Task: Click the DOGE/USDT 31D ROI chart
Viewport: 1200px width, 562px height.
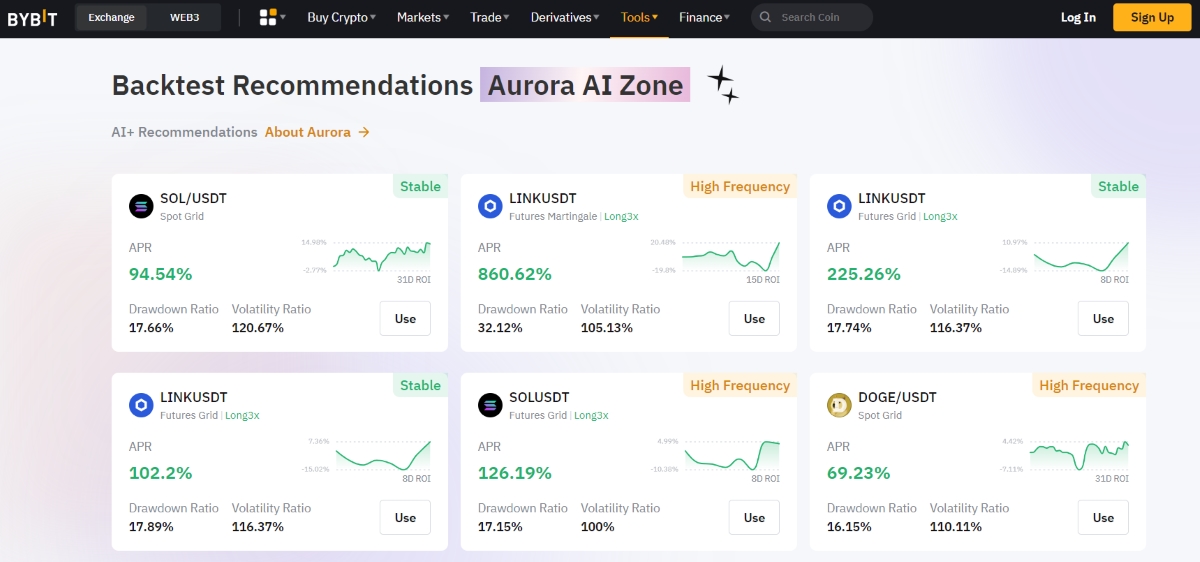Action: coord(1078,455)
